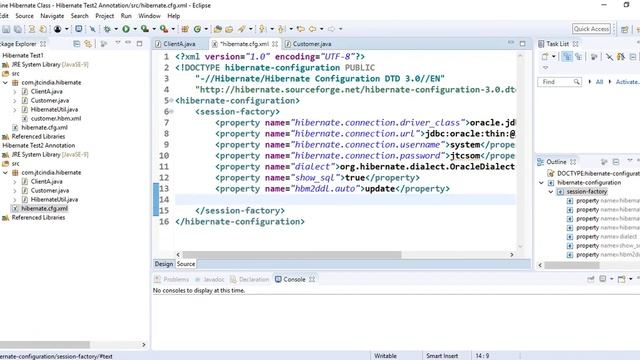Open New Task dropdown arrow in Task List

554,57
